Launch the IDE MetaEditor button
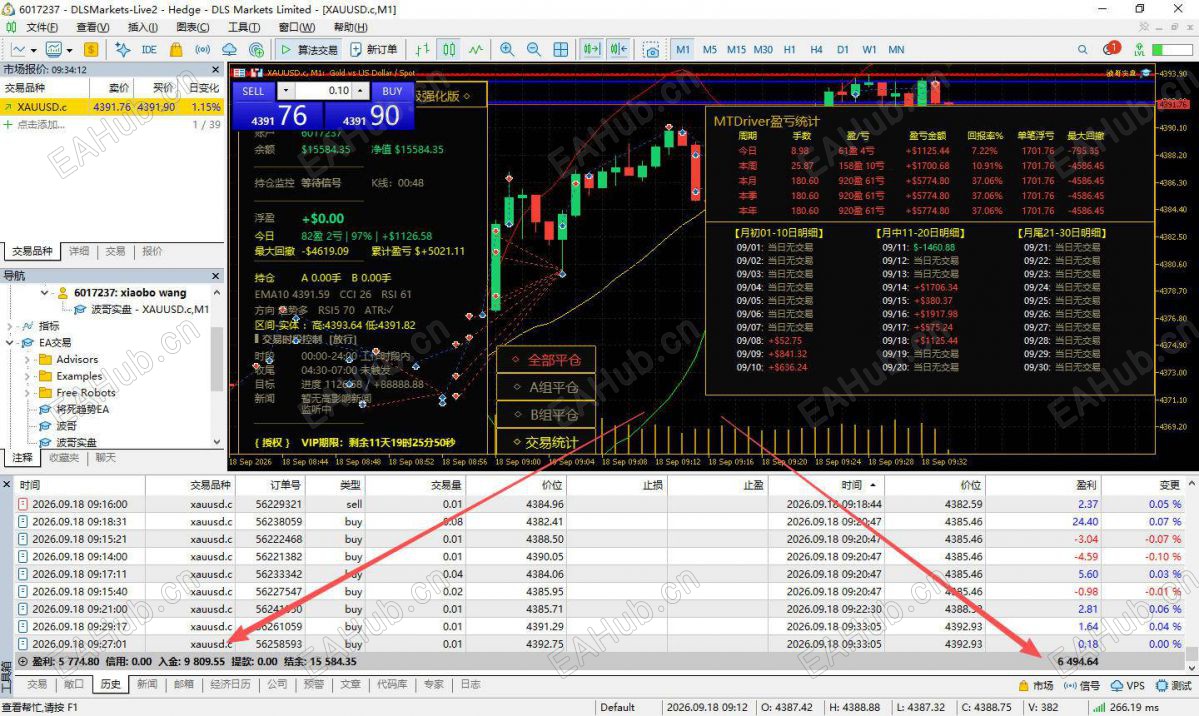This screenshot has height=716, width=1199. pyautogui.click(x=149, y=50)
